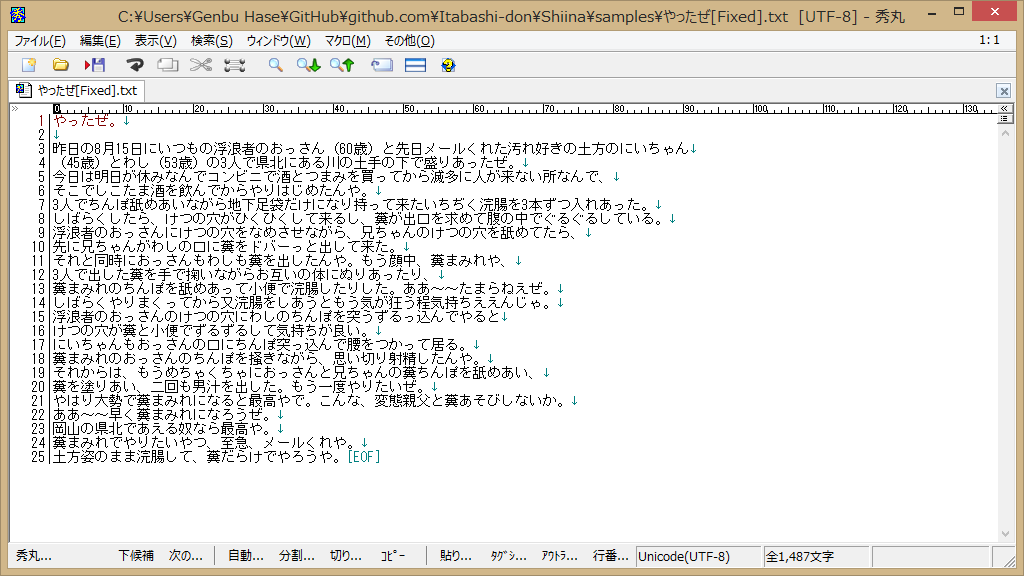This screenshot has width=1024, height=576.
Task: Click the 分割... split button in status bar
Action: pos(296,556)
